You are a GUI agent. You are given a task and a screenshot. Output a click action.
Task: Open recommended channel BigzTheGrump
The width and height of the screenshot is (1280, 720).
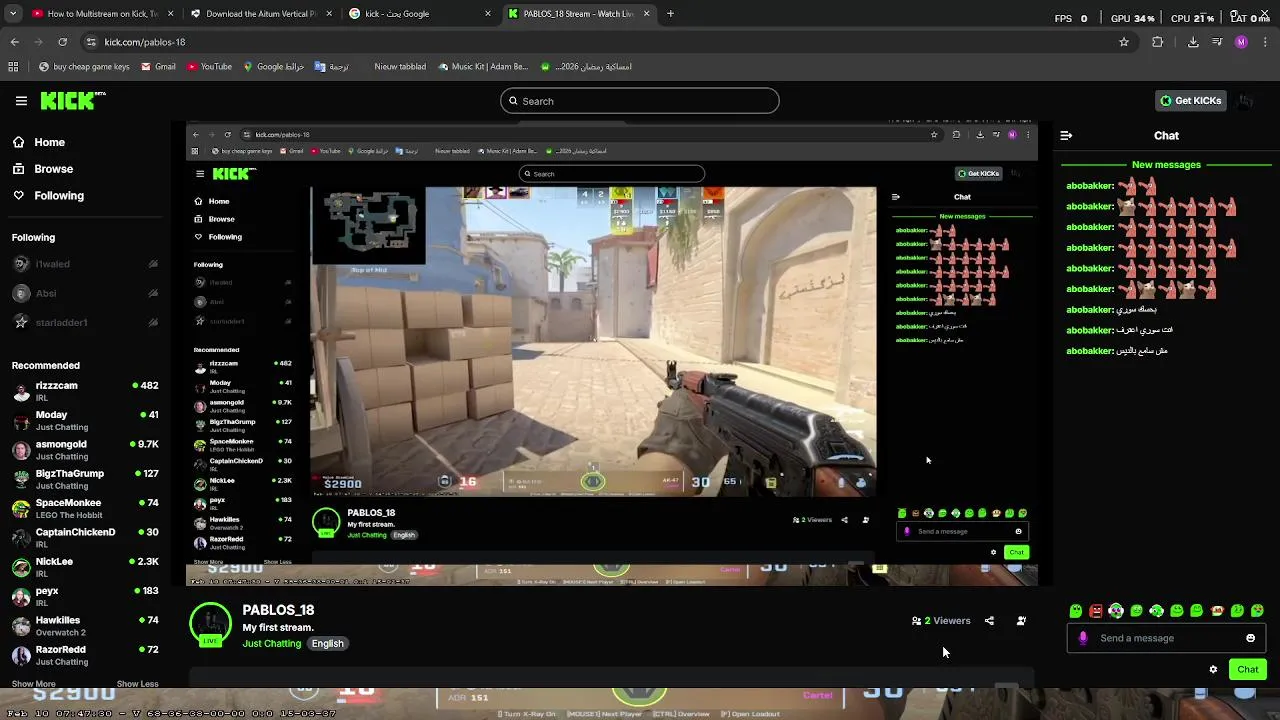pos(85,479)
